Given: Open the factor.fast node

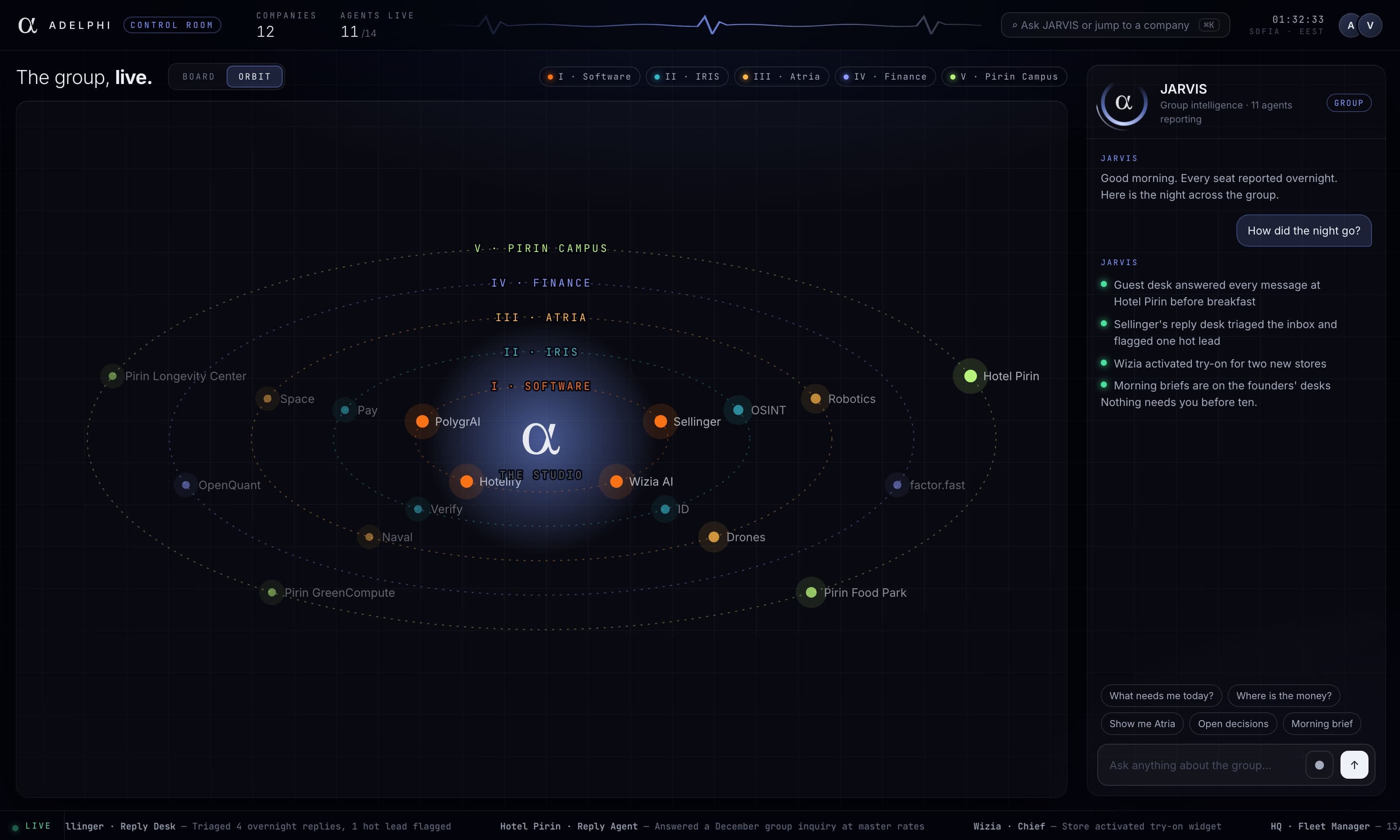Looking at the screenshot, I should (897, 484).
